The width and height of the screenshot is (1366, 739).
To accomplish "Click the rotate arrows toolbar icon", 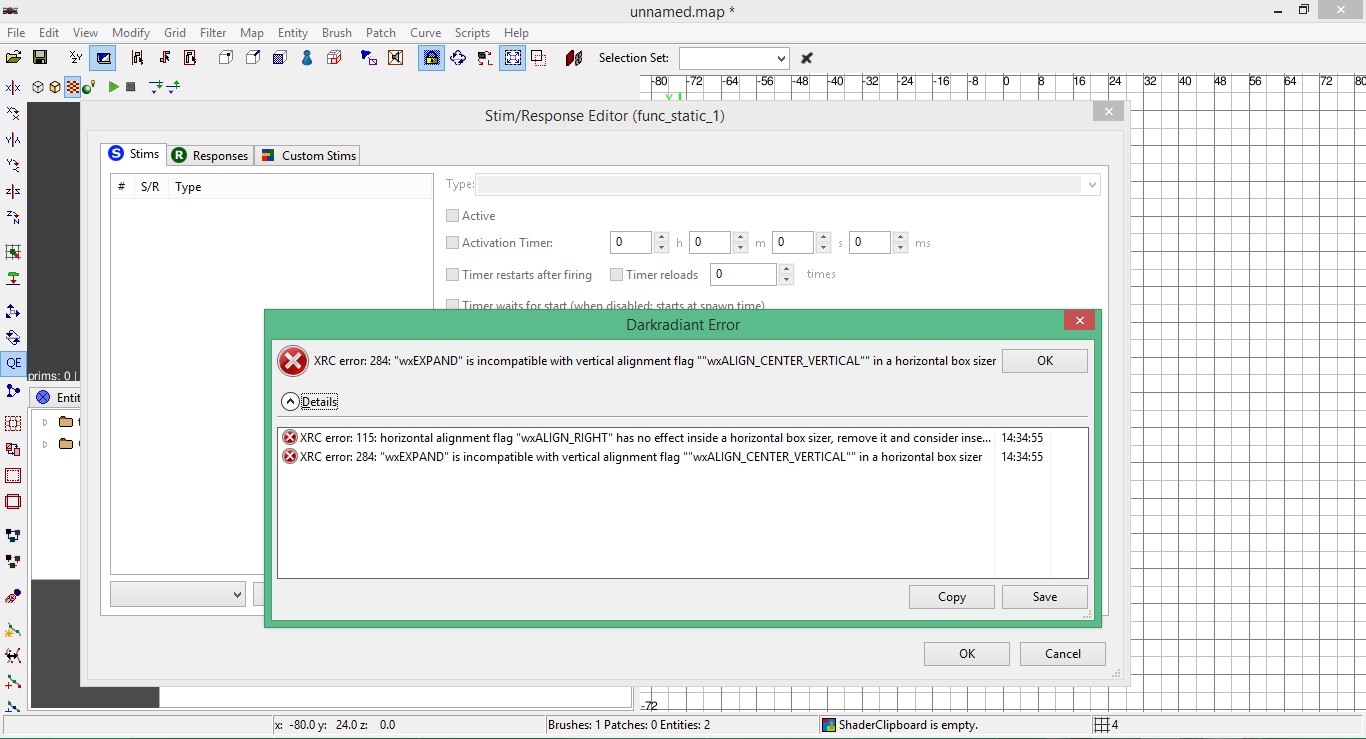I will 458,58.
